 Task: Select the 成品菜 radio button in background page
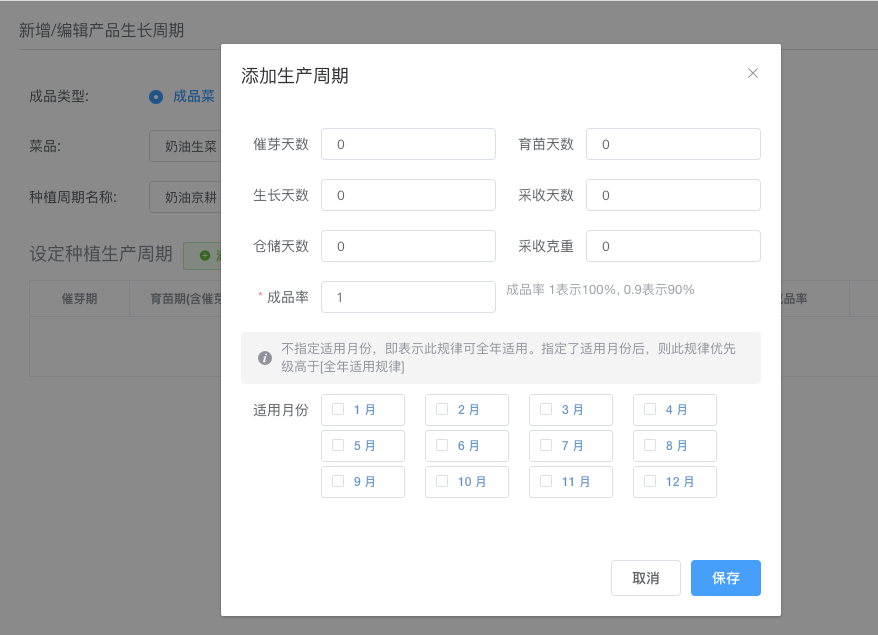[156, 97]
